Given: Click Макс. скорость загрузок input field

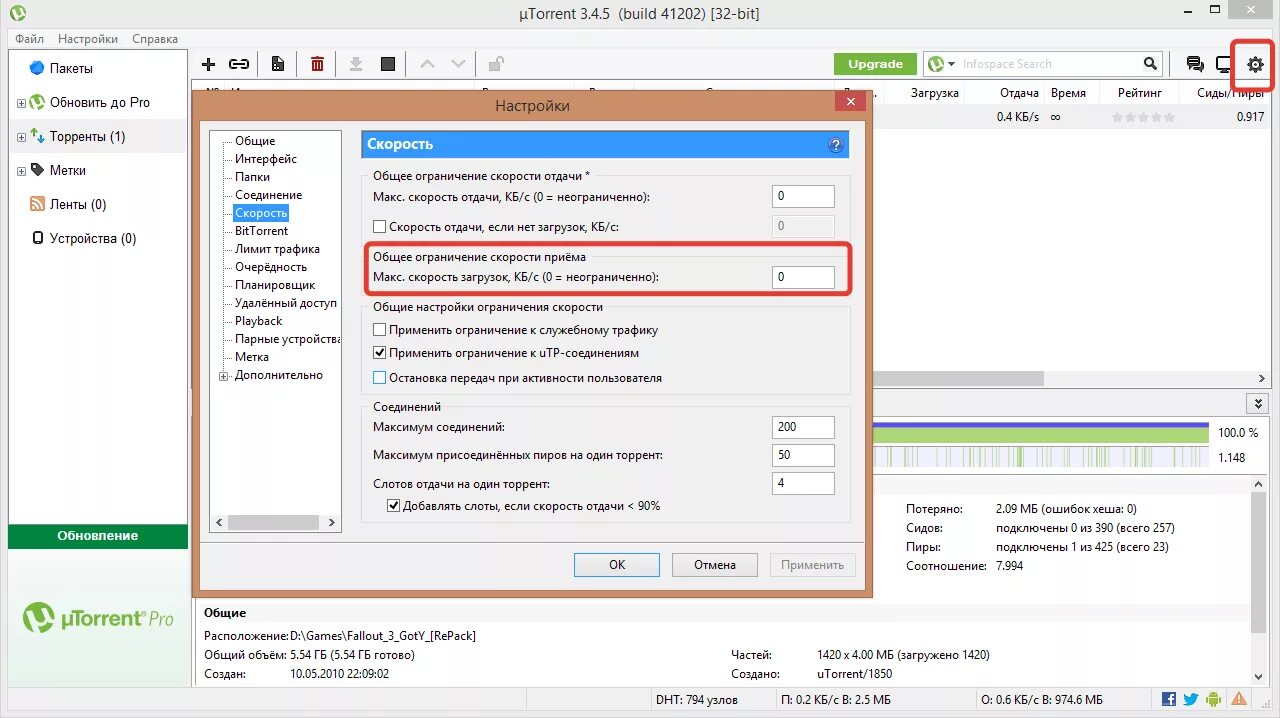Looking at the screenshot, I should 803,277.
